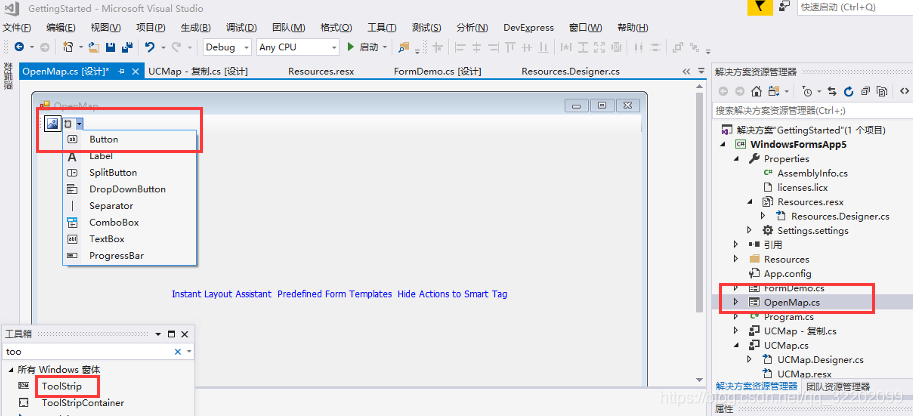Switch to the Resources.resx tab
Viewport: 913px width, 416px height.
[x=321, y=72]
